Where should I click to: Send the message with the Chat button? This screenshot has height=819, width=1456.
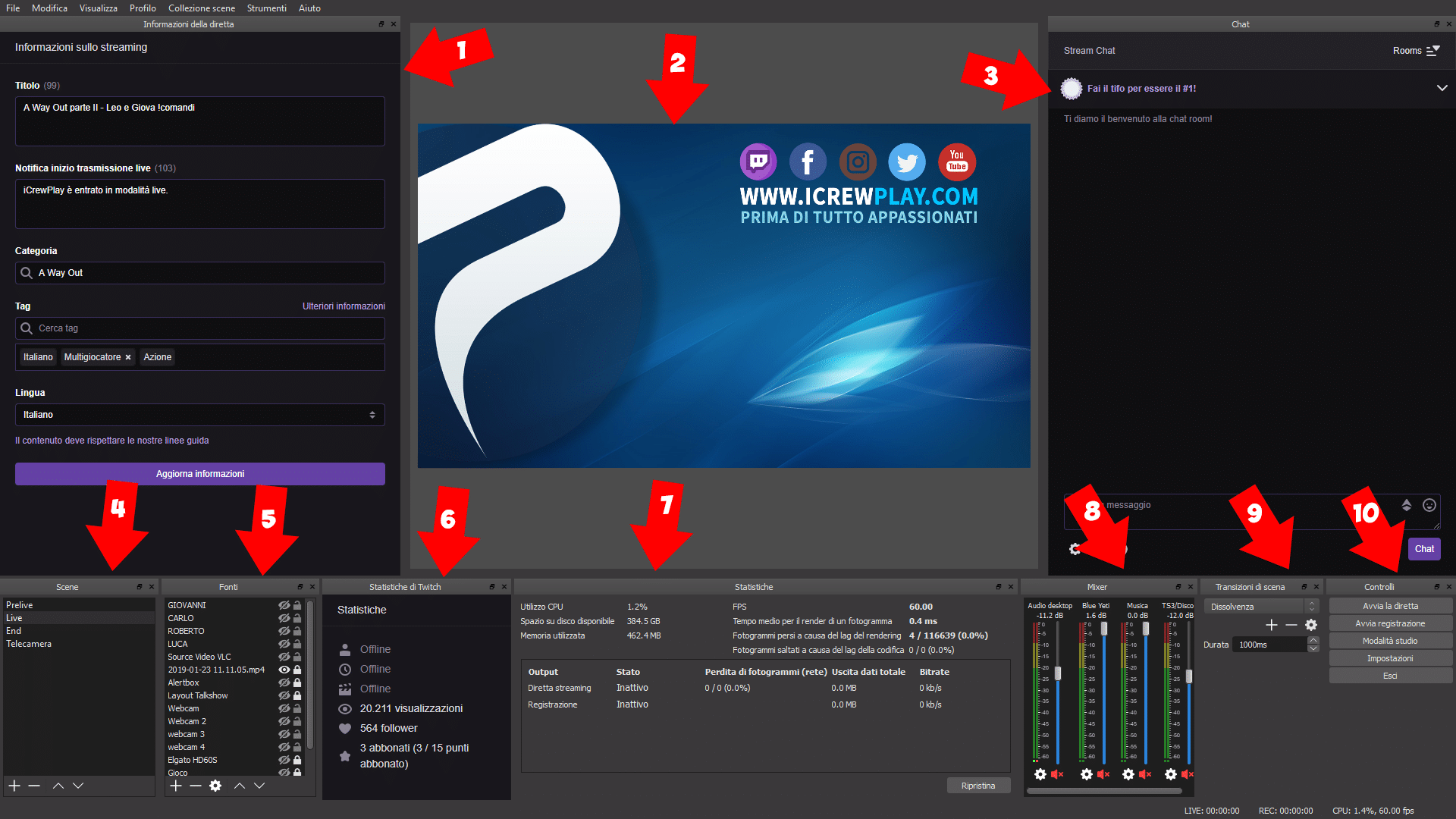tap(1424, 549)
